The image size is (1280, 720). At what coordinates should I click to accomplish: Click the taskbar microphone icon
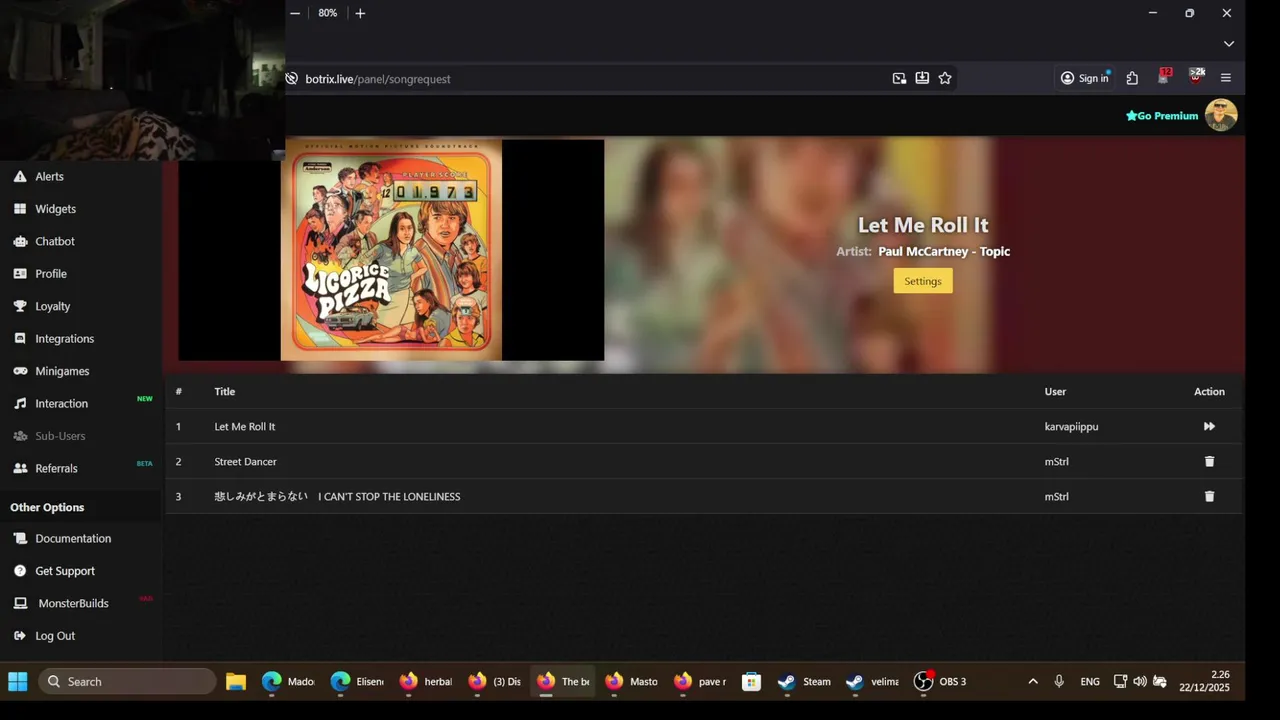[x=1059, y=682]
